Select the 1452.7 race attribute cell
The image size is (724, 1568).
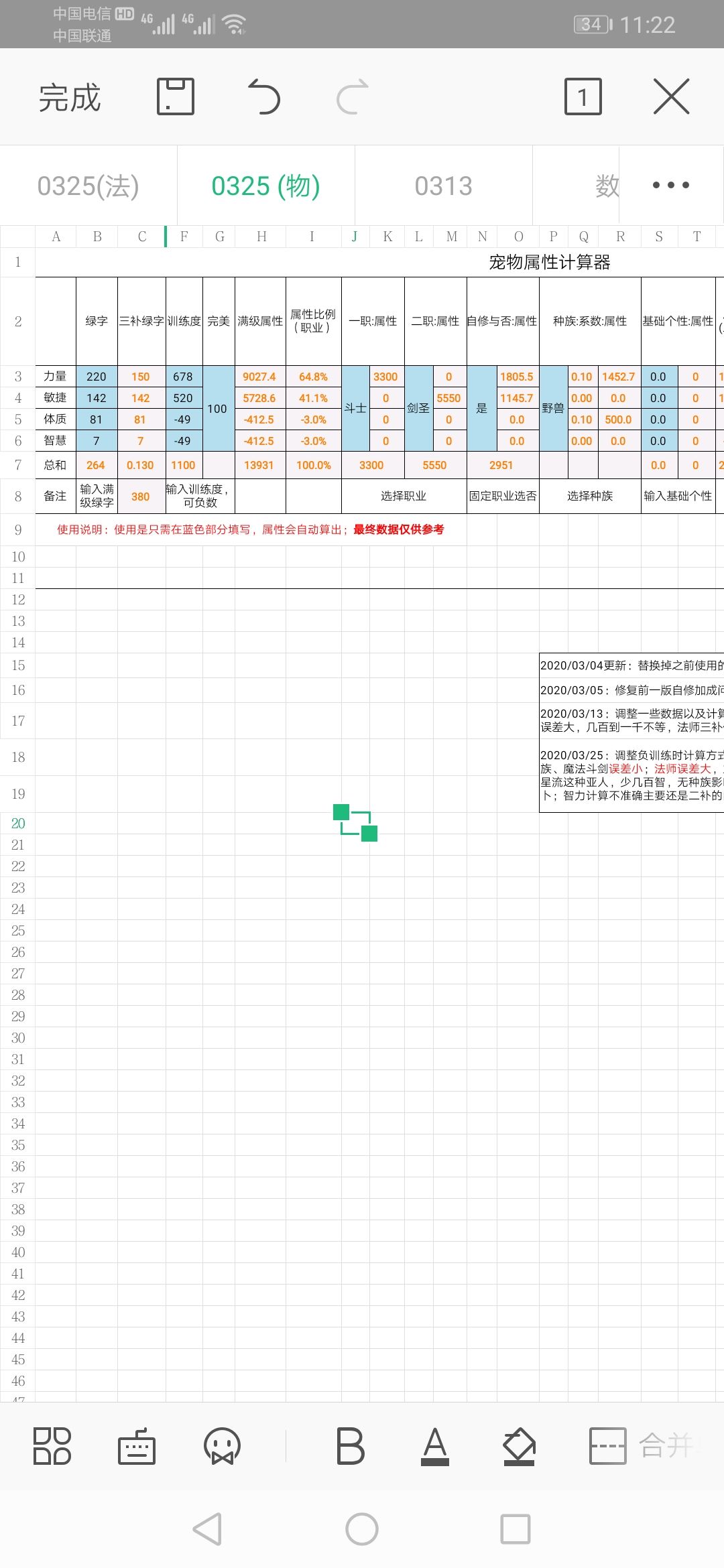click(619, 377)
